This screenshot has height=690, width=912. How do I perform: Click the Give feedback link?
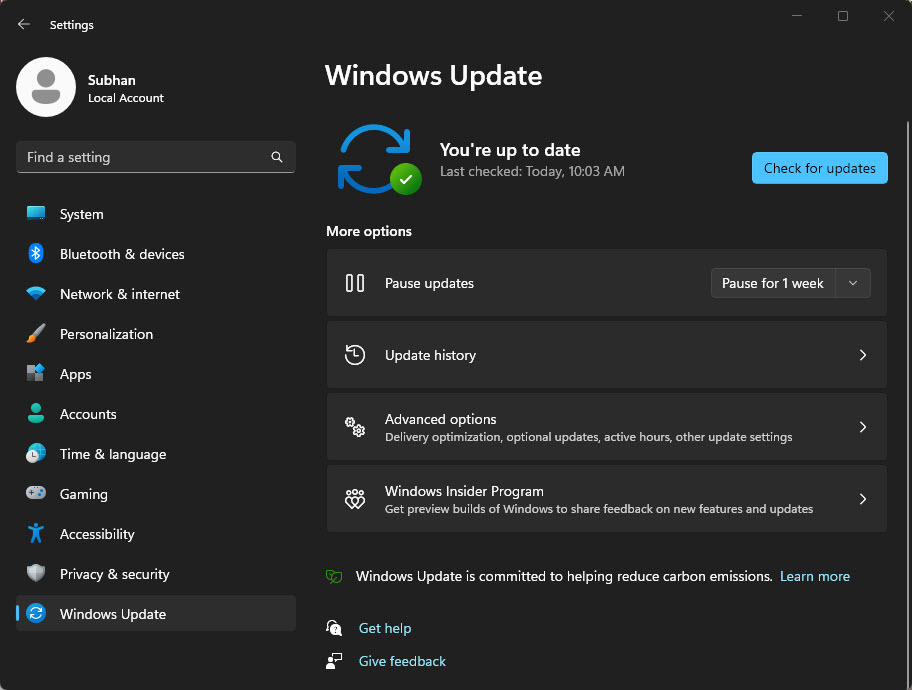402,661
